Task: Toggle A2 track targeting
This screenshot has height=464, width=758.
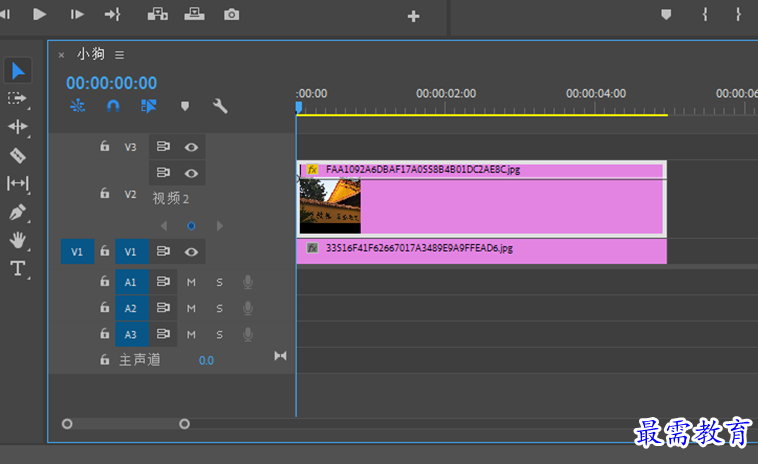Action: (131, 308)
